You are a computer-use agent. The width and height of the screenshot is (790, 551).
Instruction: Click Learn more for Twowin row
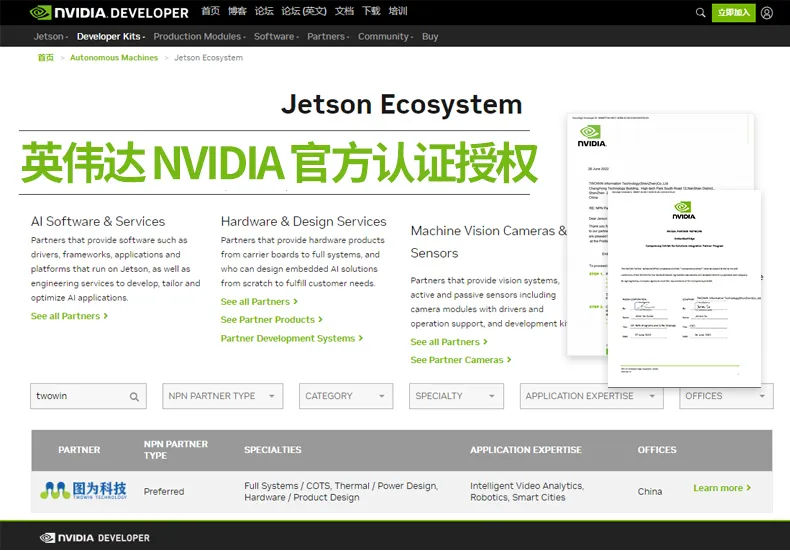tap(721, 488)
